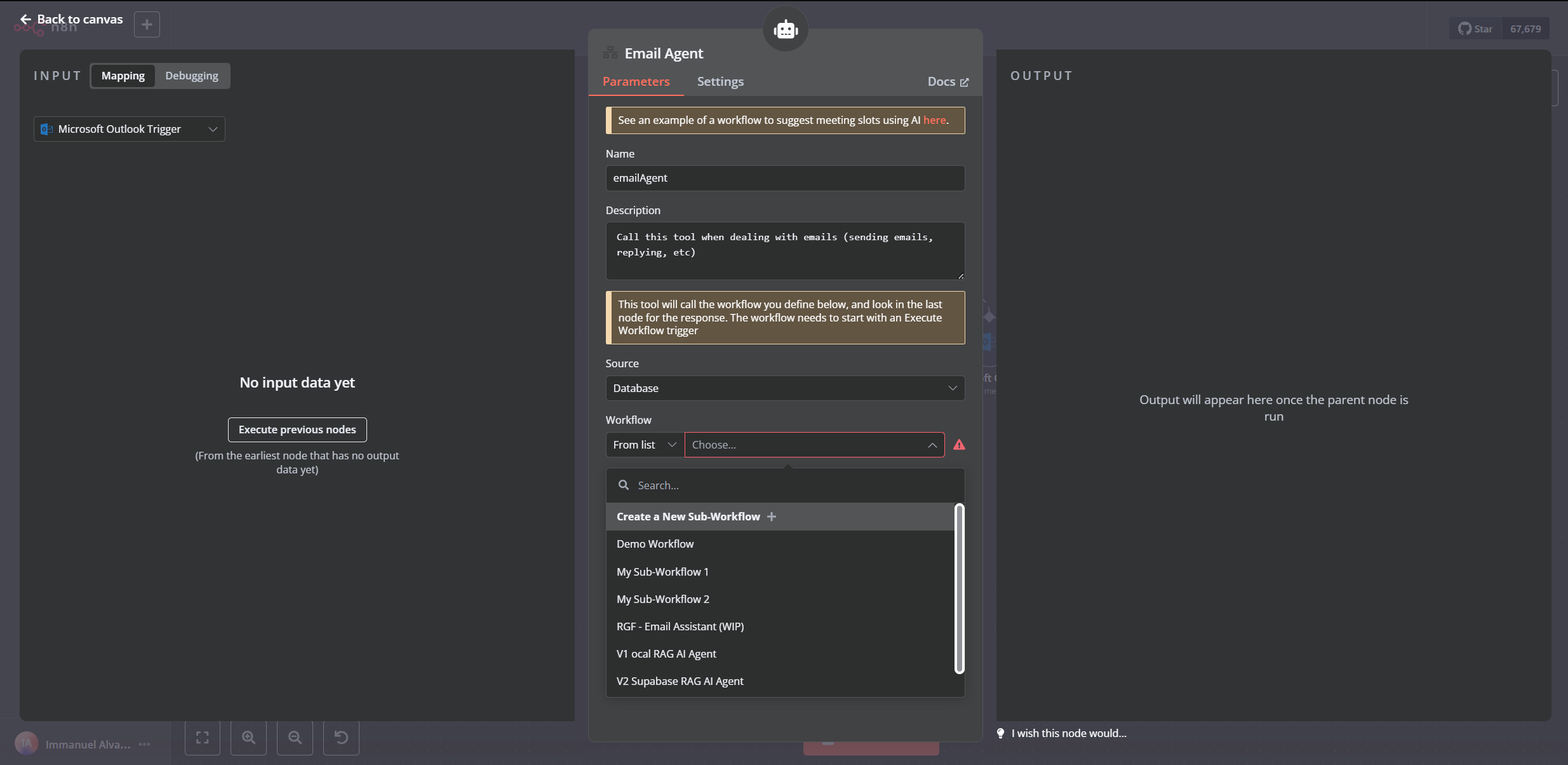Click the robot agent icon at top
Screen dimensions: 1568x765
tap(786, 29)
